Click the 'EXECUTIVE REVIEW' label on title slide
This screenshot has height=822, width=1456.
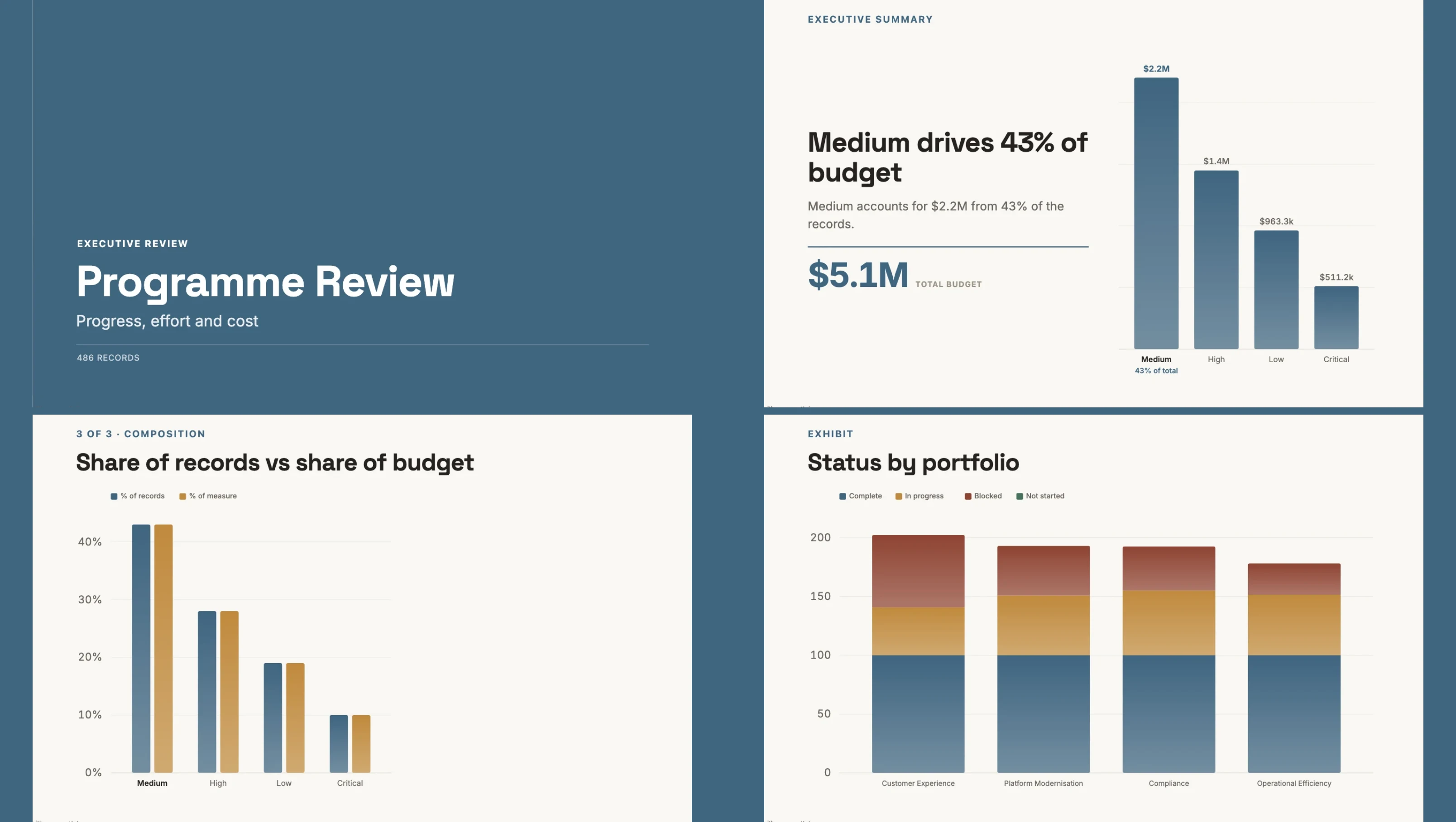pyautogui.click(x=132, y=244)
